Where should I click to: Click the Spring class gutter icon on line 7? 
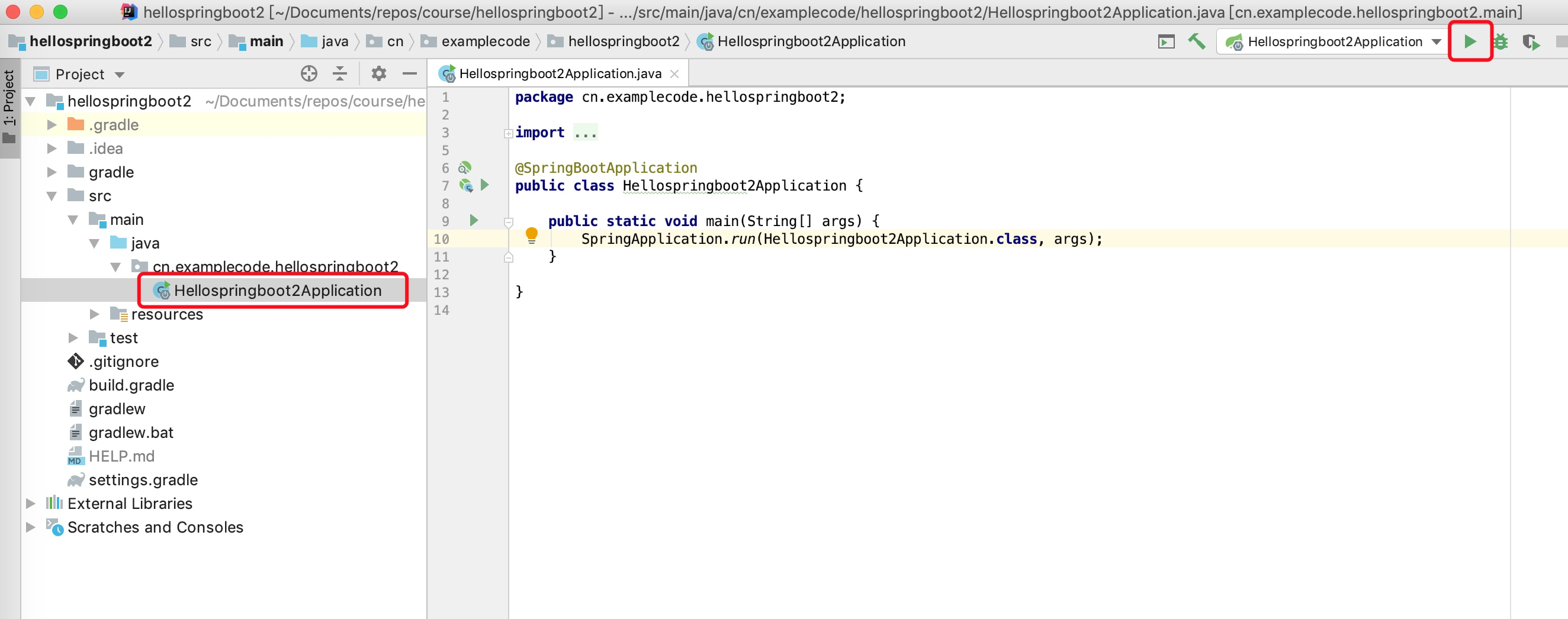pos(466,185)
